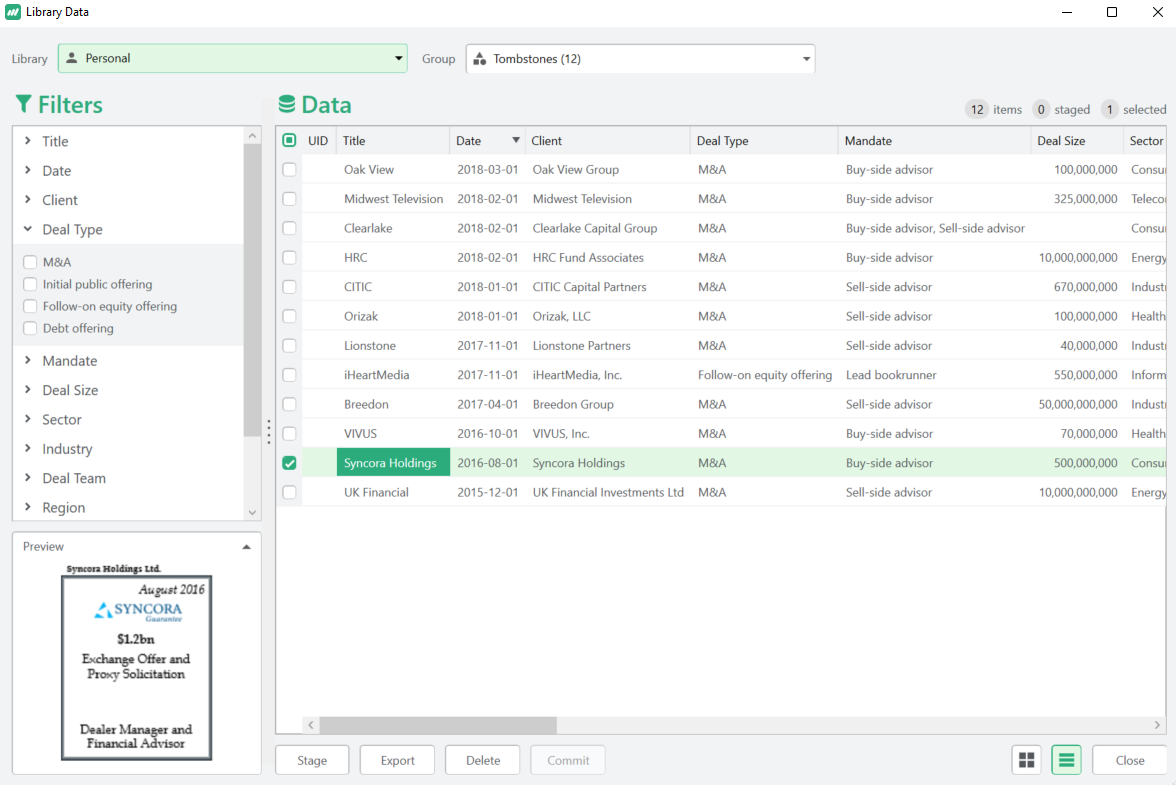
Task: Uncheck the Syncora Holdings row
Action: pos(289,463)
